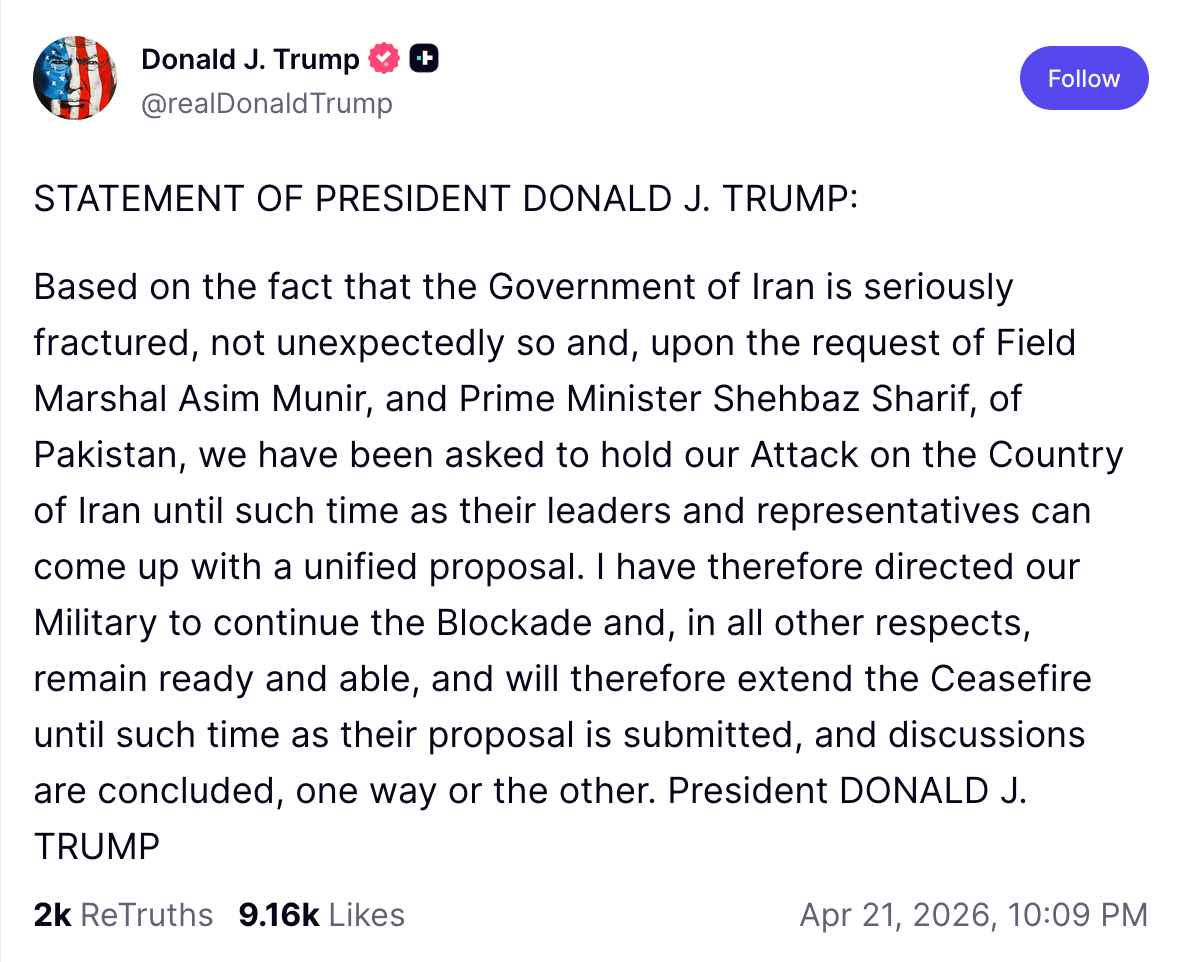
Task: Click the black plus badge beside the name
Action: [x=425, y=60]
